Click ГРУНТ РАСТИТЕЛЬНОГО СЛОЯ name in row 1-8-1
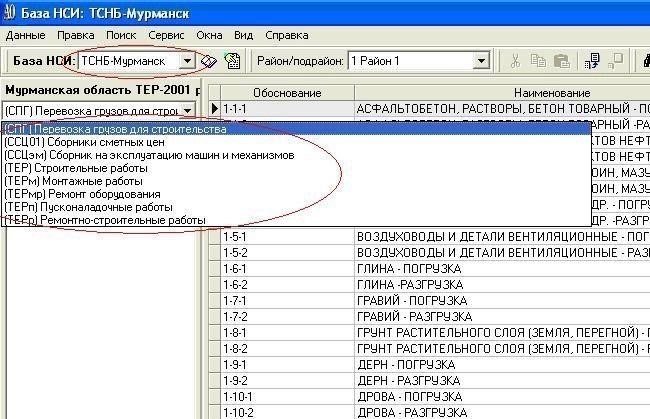Viewport: 650px width, 419px height. pyautogui.click(x=502, y=333)
